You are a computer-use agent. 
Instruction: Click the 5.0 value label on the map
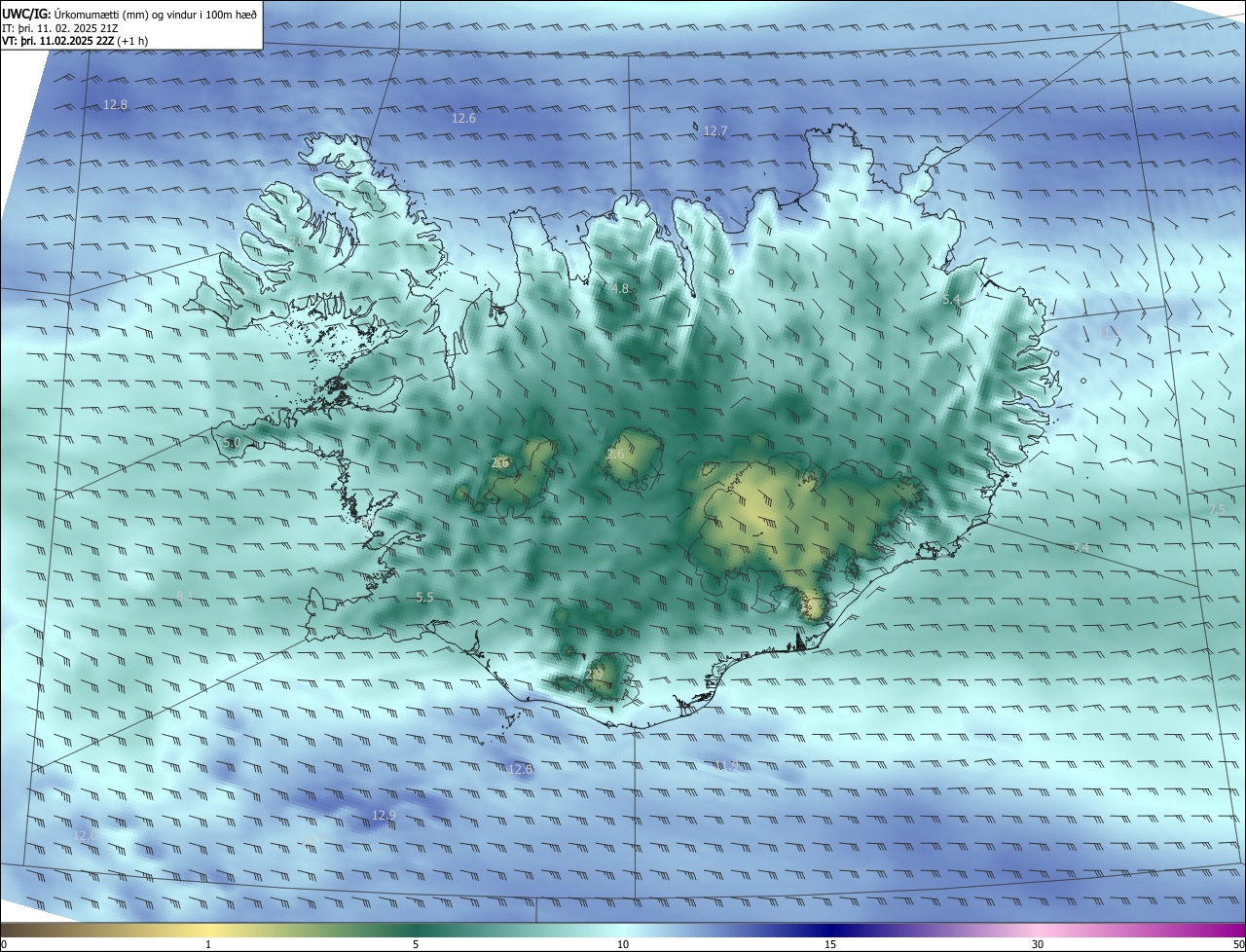232,443
